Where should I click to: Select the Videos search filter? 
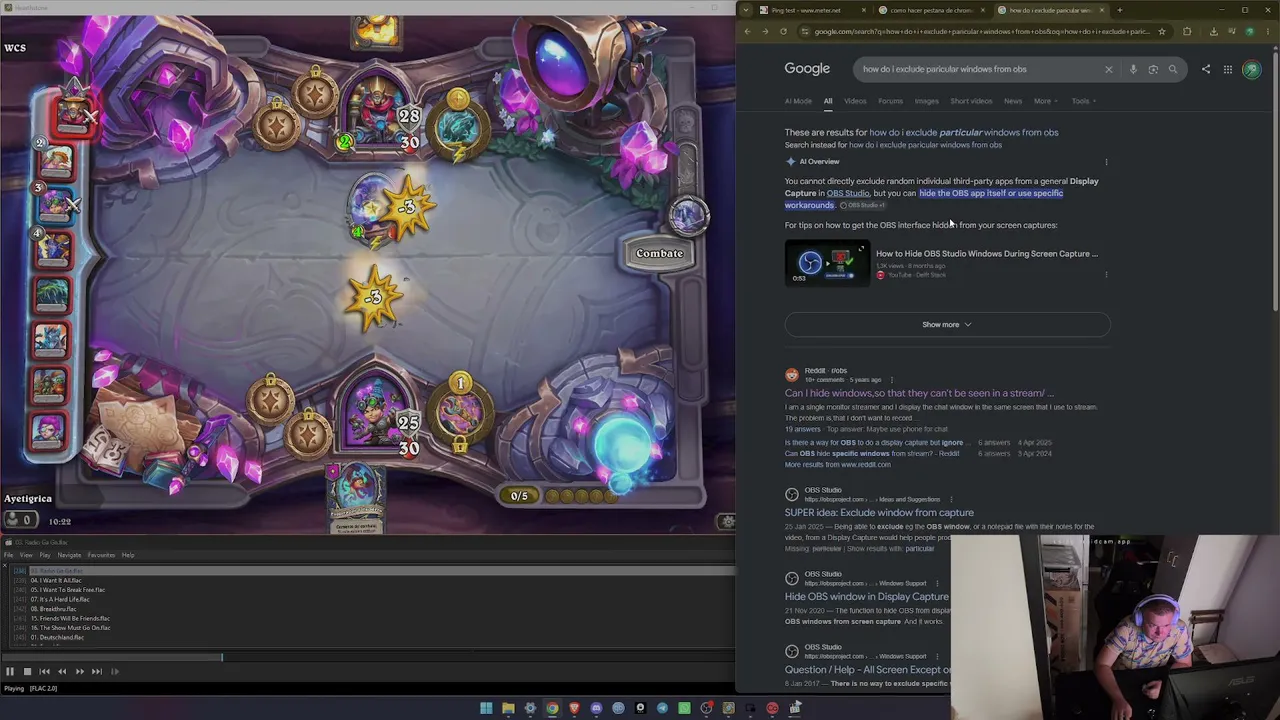[855, 101]
